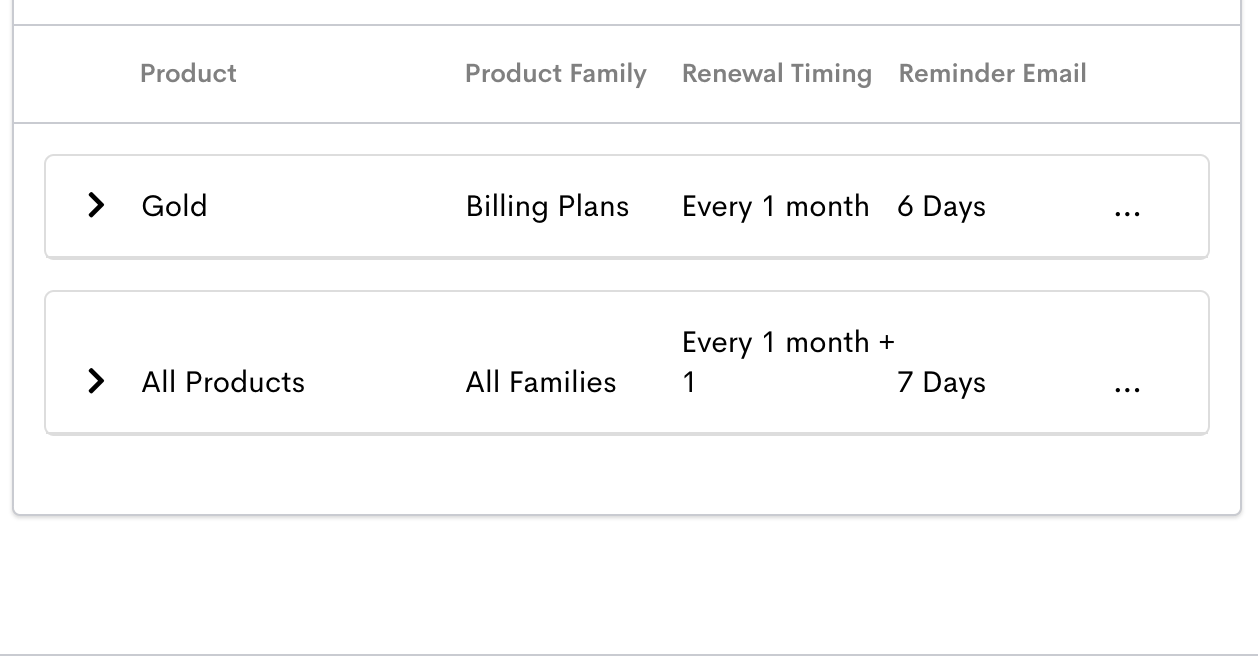Click the 7 Days reminder value
Image resolution: width=1258 pixels, height=668 pixels.
[942, 383]
